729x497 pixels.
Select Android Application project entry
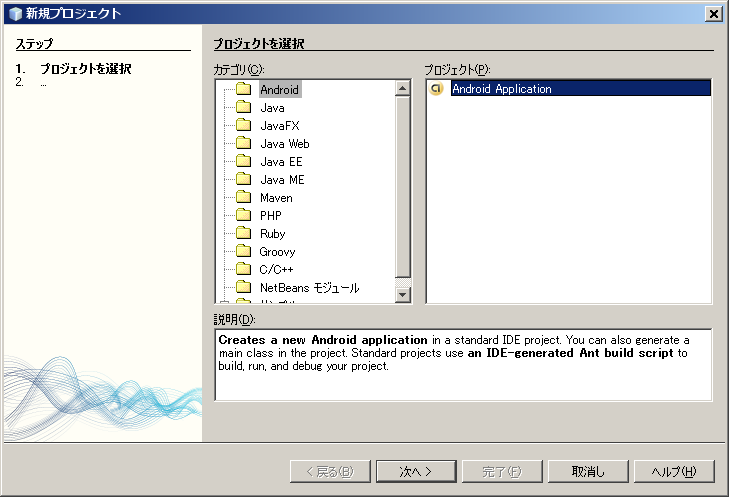point(581,88)
